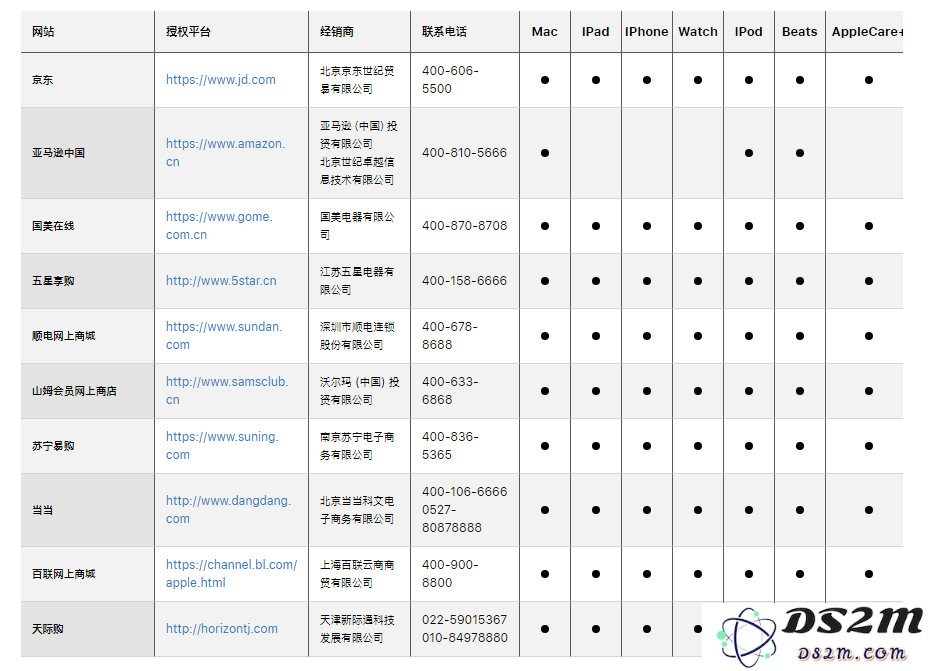This screenshot has height=671, width=940.
Task: Click the Mac dot in 天际购 row
Action: 544,628
